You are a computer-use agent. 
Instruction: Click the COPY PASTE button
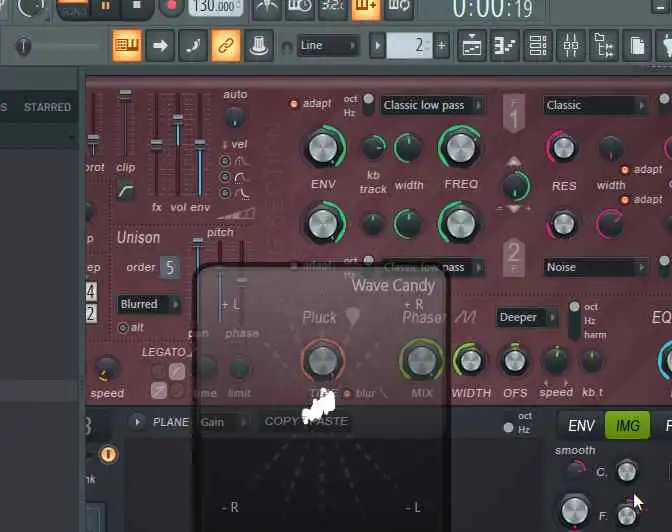(x=306, y=421)
